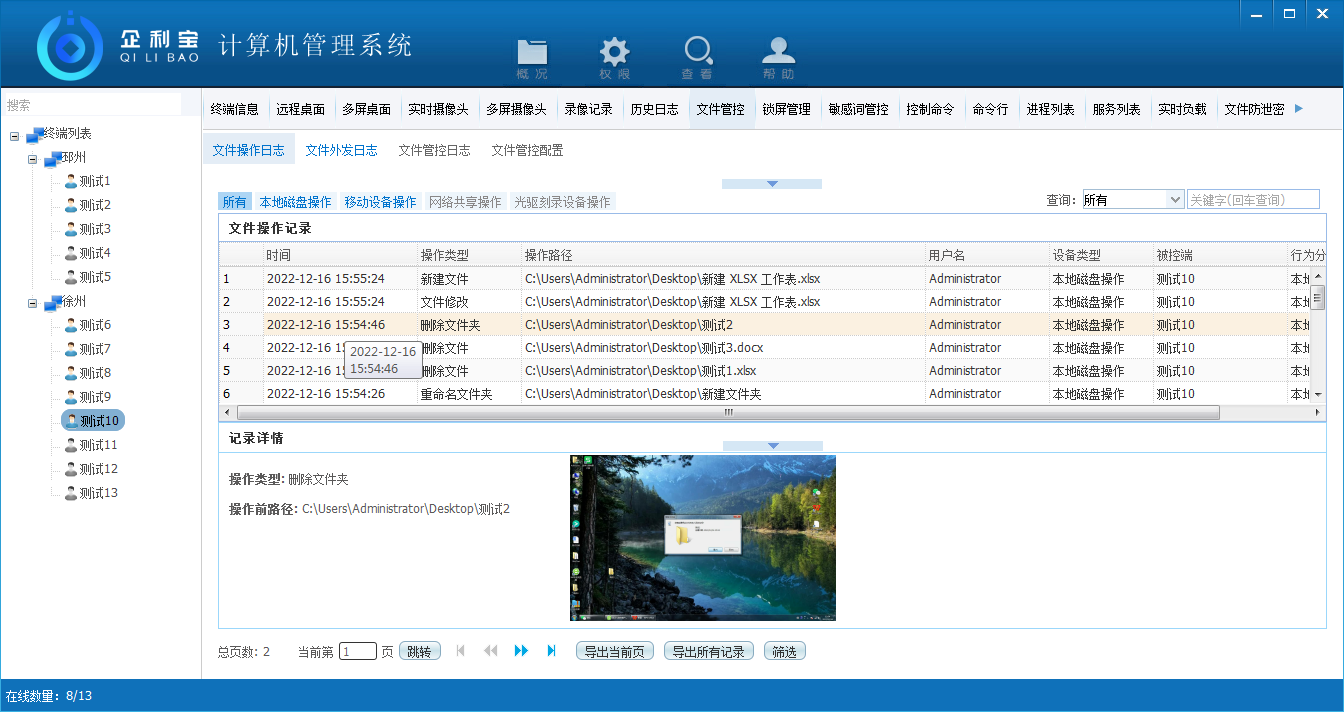This screenshot has width=1344, height=712.
Task: Switch to the 历史日志 tab
Action: (654, 110)
